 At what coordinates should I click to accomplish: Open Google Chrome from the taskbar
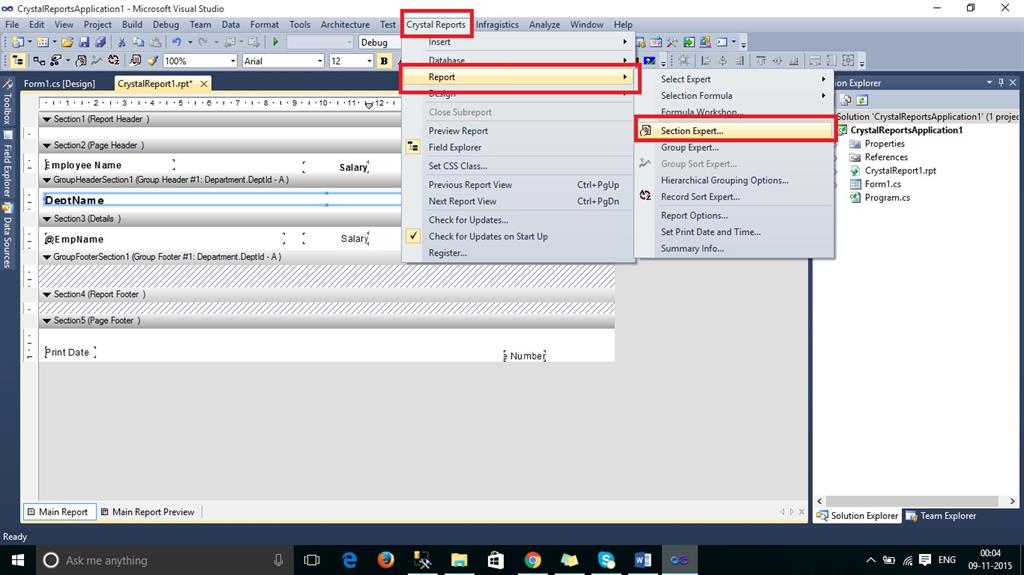pyautogui.click(x=532, y=560)
